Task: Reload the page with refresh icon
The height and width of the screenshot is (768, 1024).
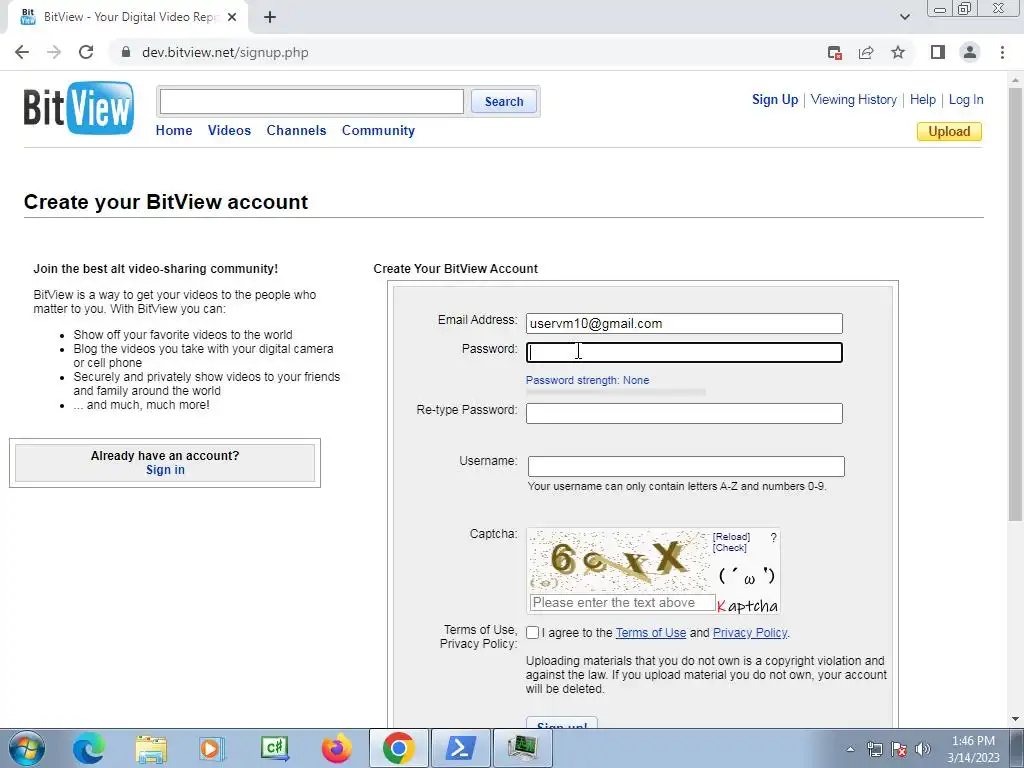Action: pyautogui.click(x=86, y=52)
